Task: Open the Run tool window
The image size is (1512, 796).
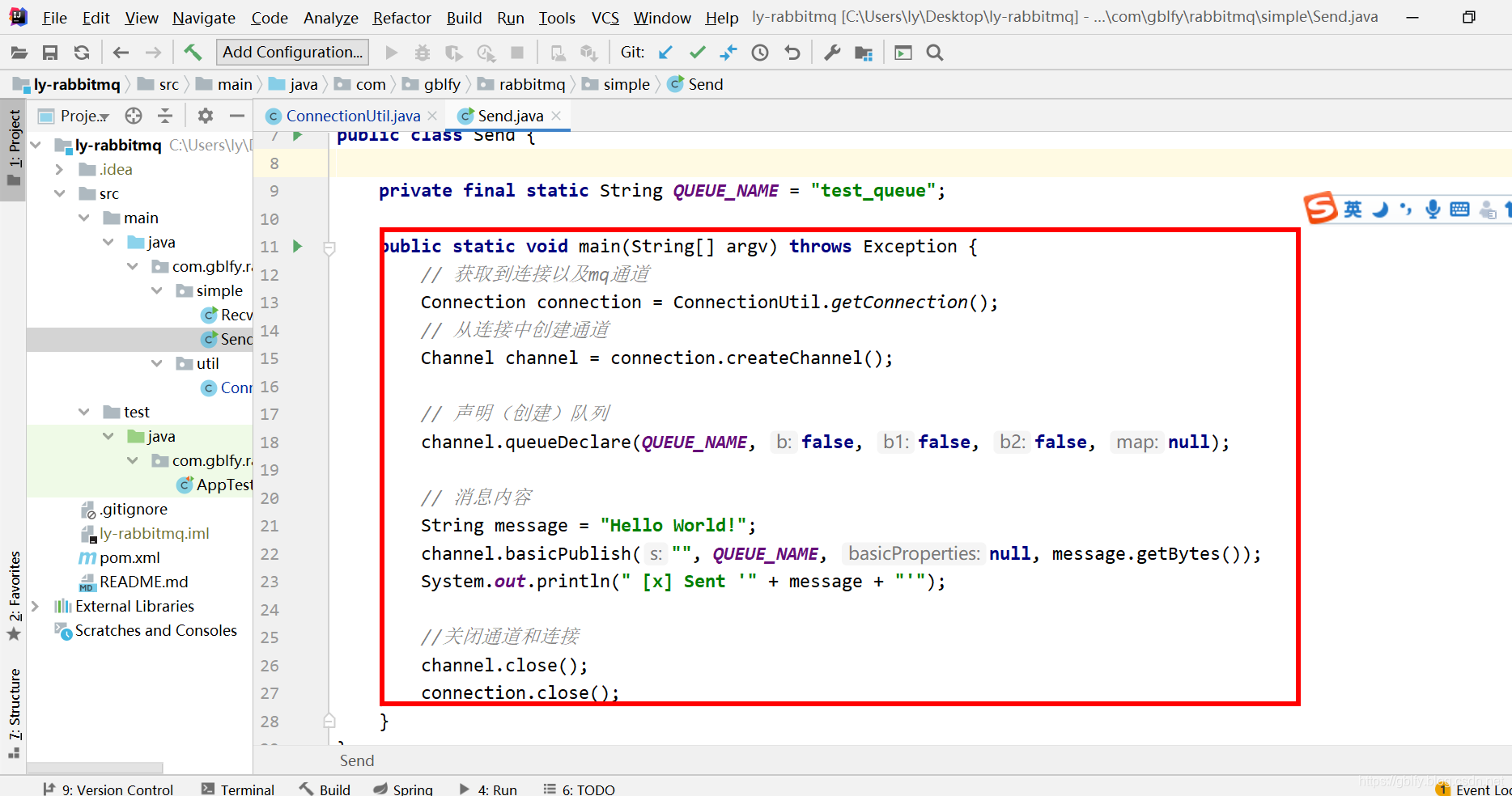Action: (x=489, y=789)
